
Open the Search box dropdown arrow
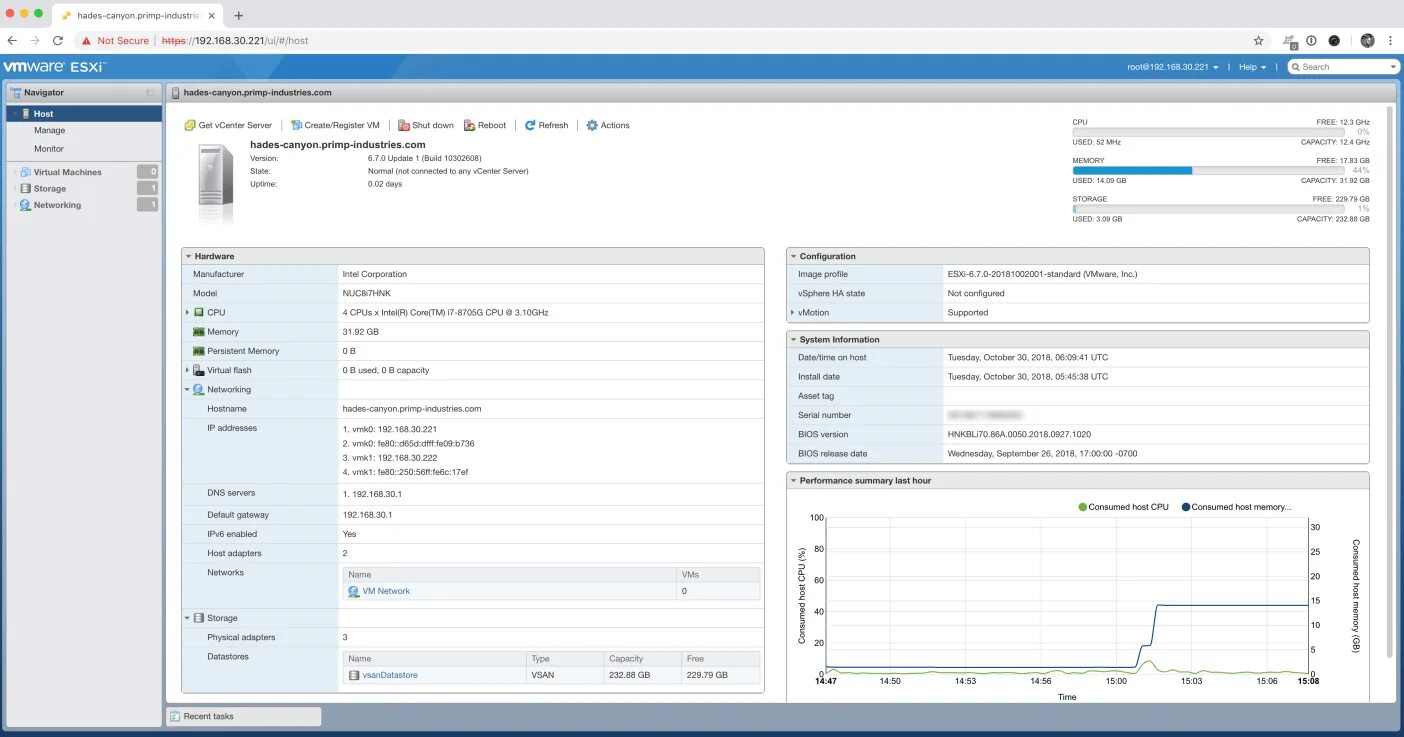pyautogui.click(x=1393, y=67)
